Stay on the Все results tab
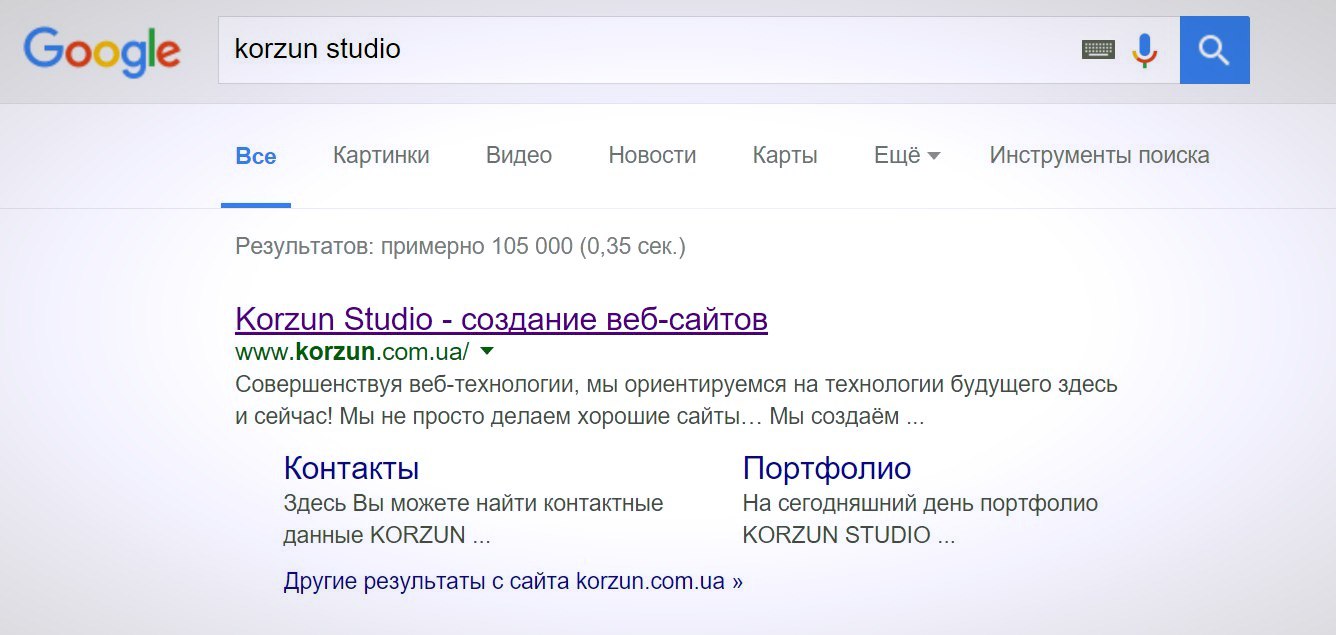The image size is (1336, 635). tap(256, 155)
